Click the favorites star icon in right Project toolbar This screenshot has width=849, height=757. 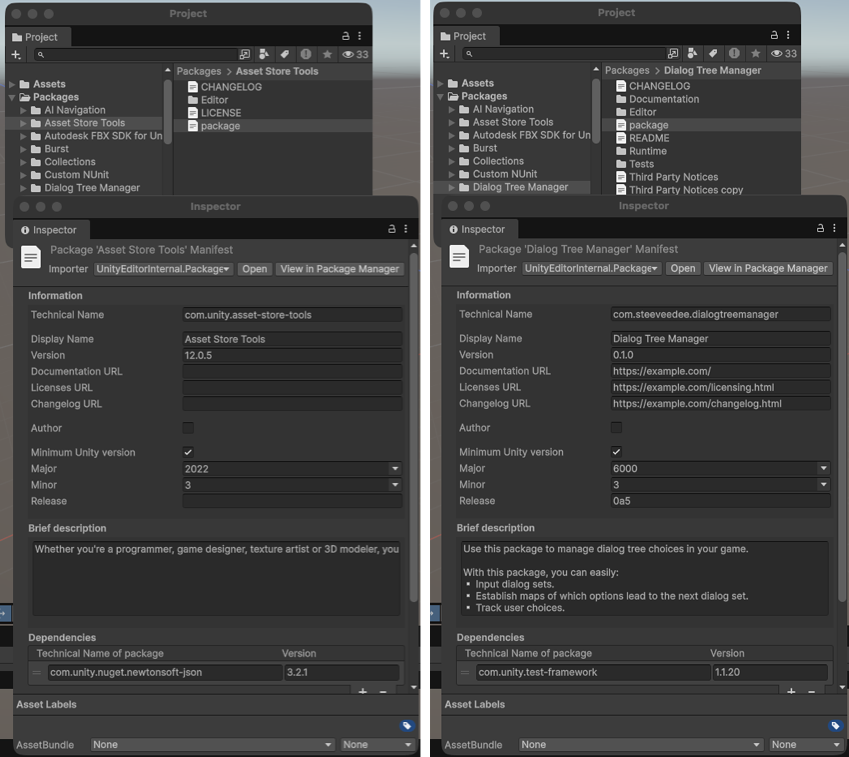[755, 53]
